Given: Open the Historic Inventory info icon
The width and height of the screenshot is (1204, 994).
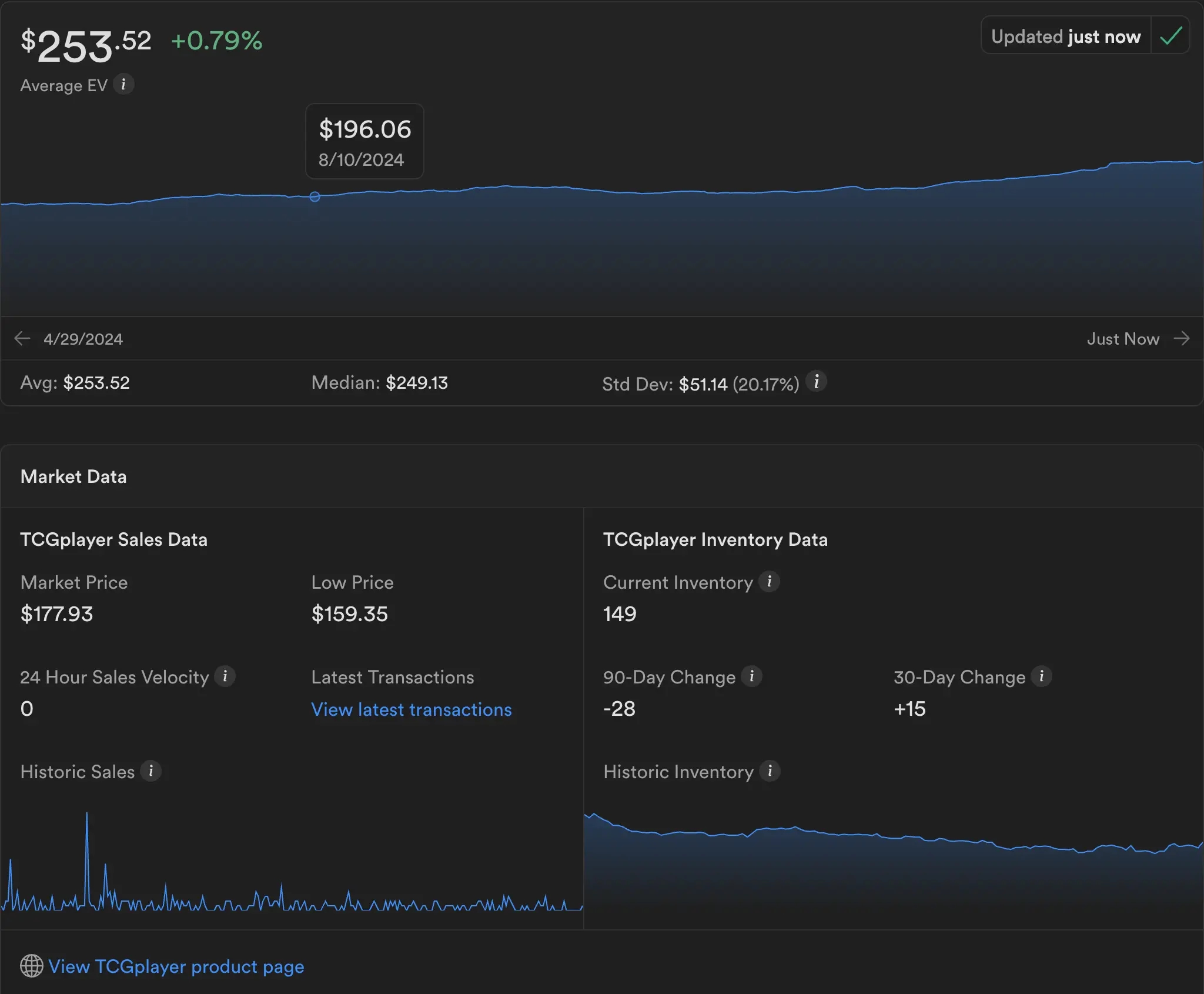Looking at the screenshot, I should coord(770,771).
